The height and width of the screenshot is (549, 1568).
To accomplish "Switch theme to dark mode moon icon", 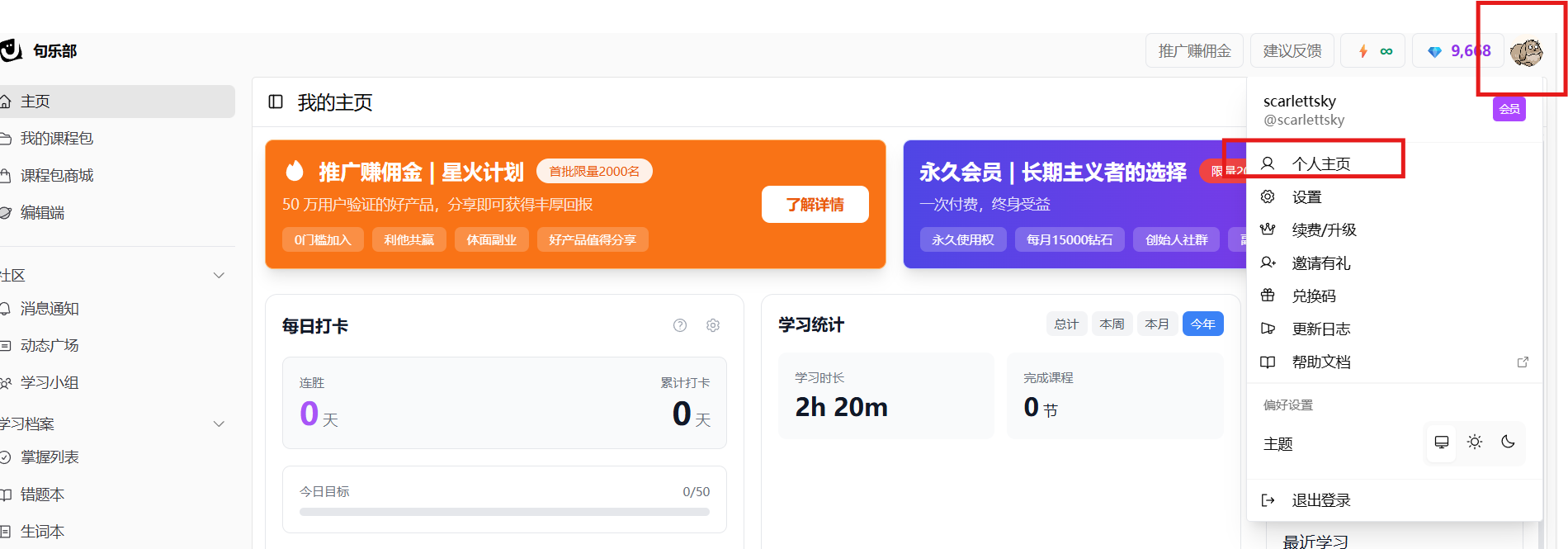I will point(1508,443).
